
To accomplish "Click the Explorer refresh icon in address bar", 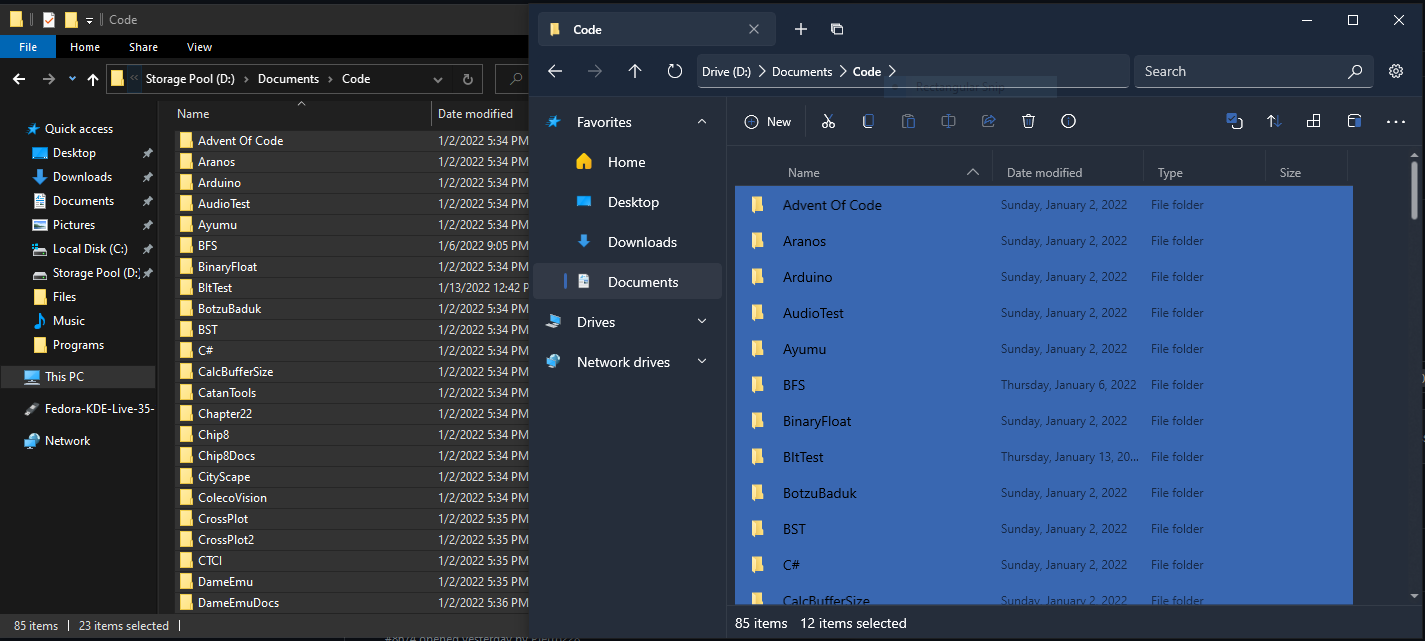I will 467,79.
